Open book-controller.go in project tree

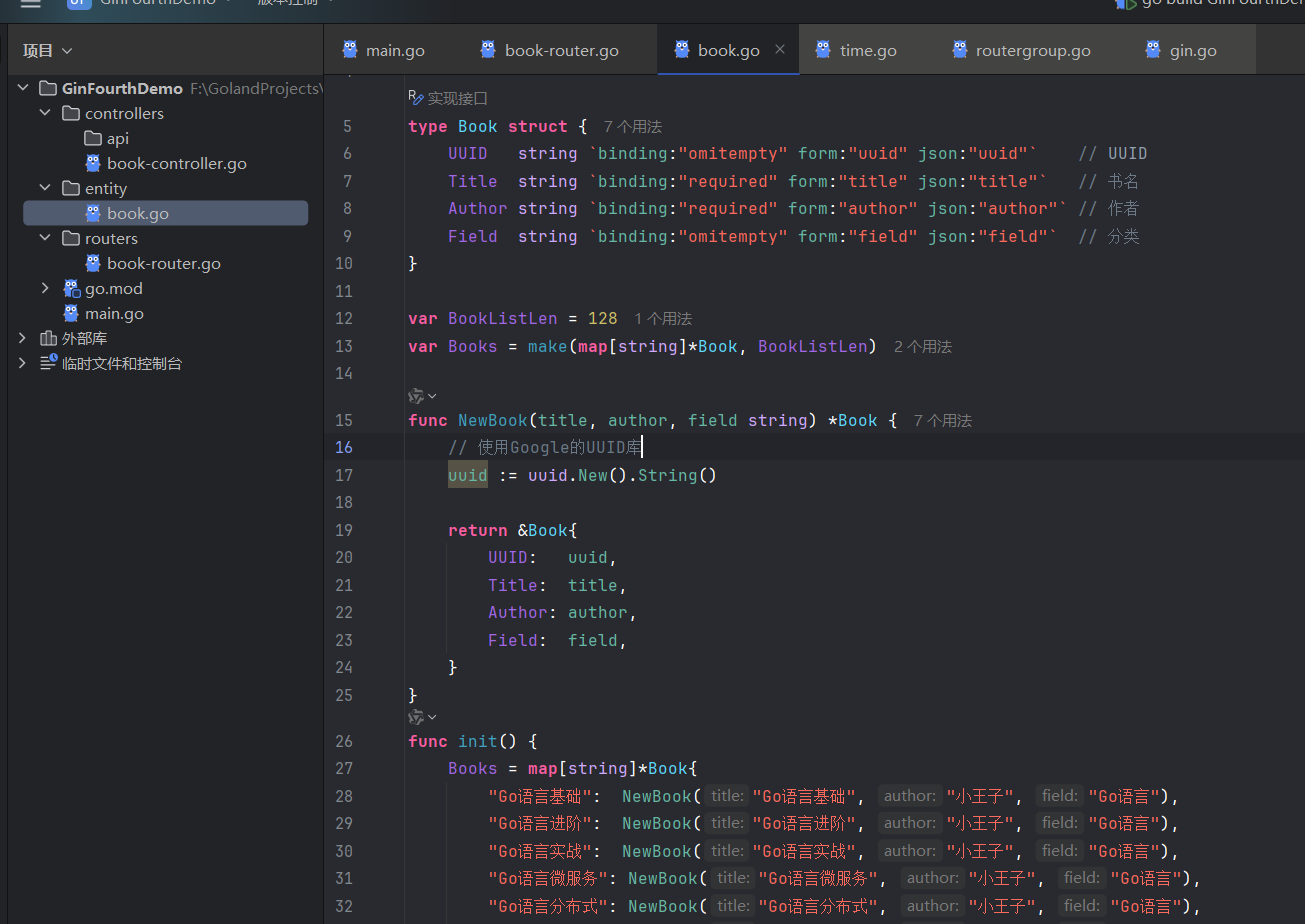(x=176, y=164)
